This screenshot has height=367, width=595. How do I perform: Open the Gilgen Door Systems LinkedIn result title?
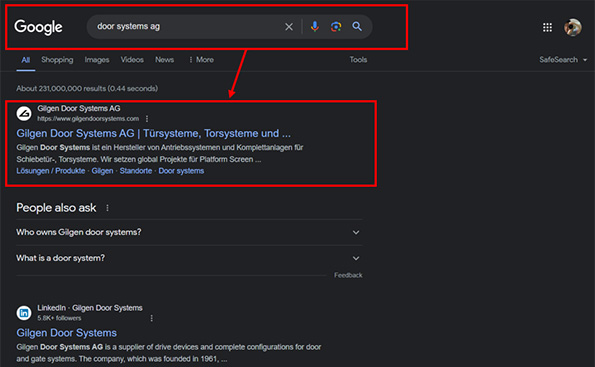[x=66, y=333]
